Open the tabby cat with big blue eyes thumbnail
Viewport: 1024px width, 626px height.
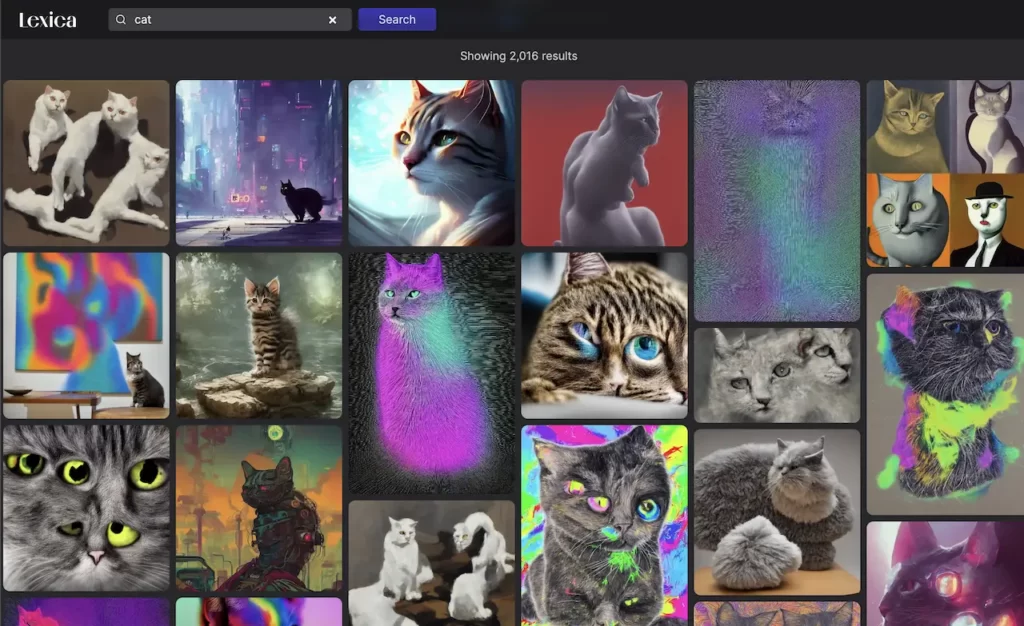coord(604,336)
